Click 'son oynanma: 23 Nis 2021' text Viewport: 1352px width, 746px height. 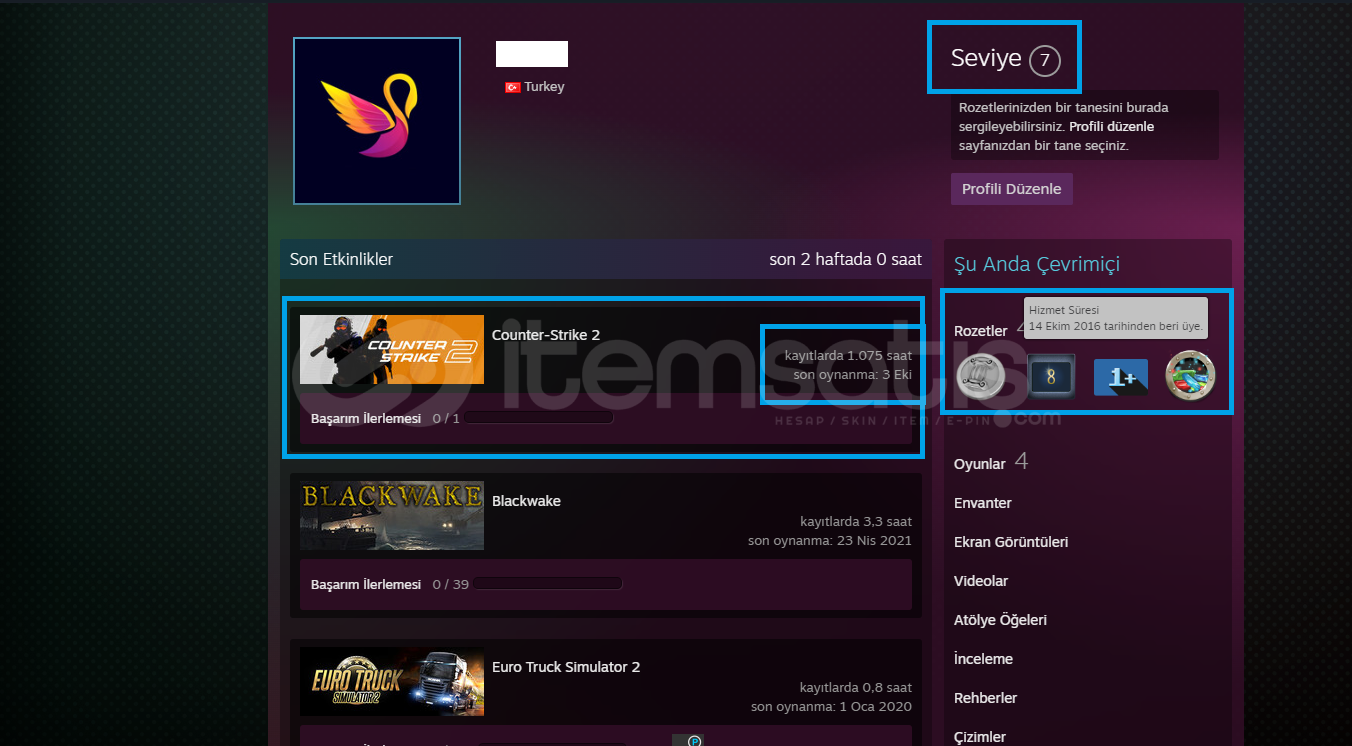coord(830,541)
